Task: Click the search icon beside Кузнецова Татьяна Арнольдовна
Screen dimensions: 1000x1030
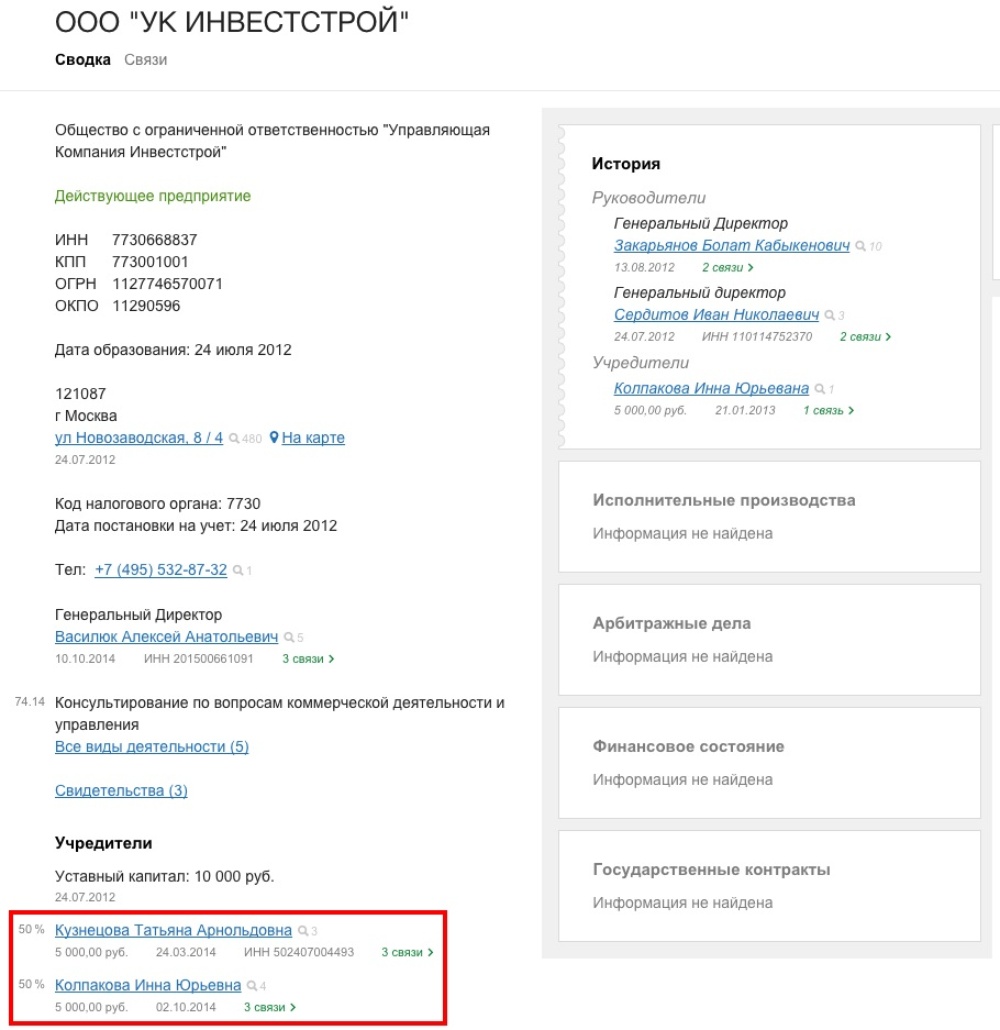Action: point(302,931)
